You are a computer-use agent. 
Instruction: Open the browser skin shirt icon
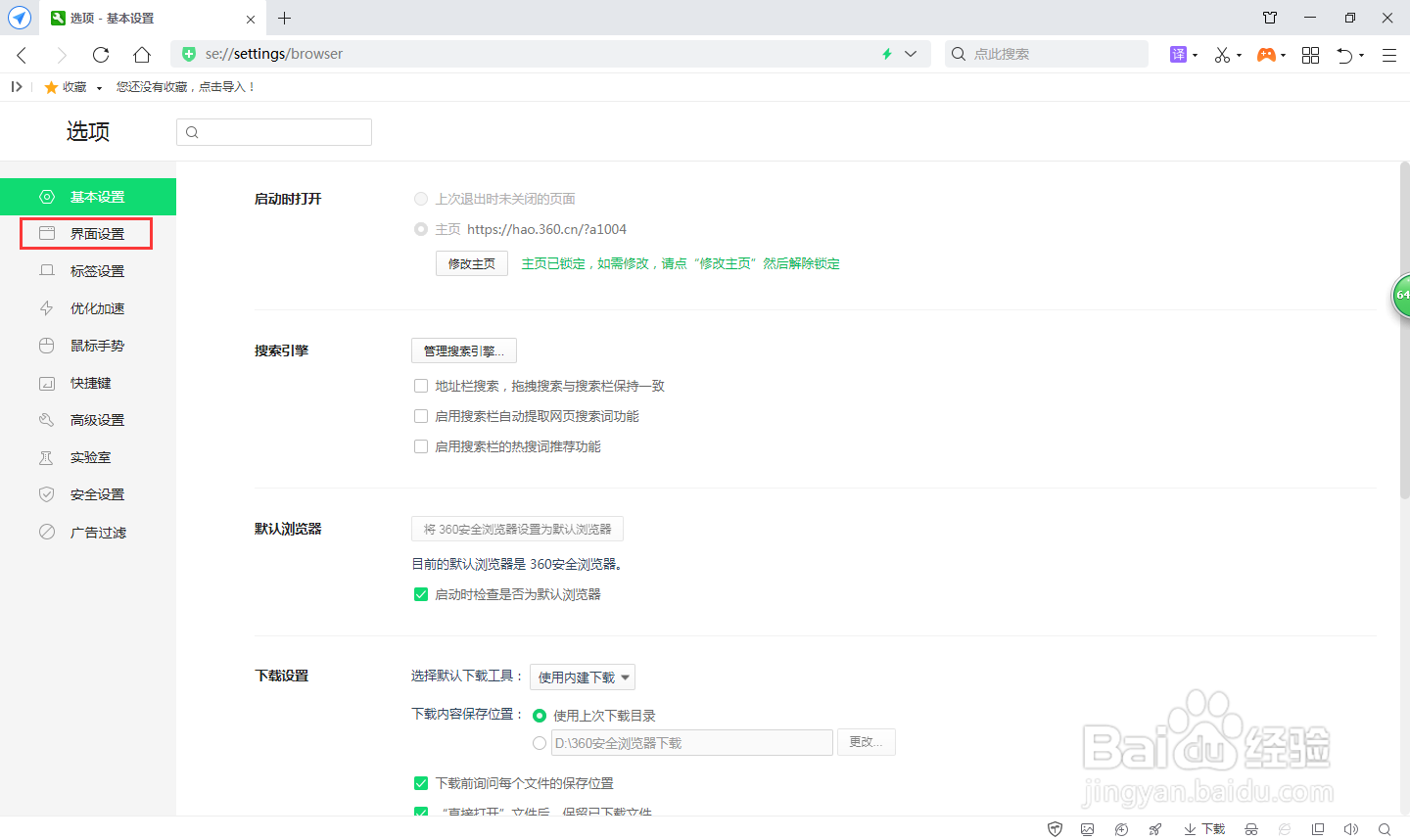[x=1270, y=18]
